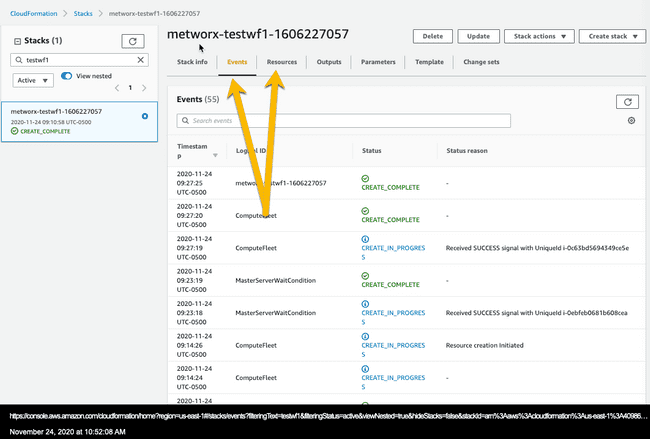Switch to the Parameters tab
Viewport: 650px width, 439px height.
(378, 62)
